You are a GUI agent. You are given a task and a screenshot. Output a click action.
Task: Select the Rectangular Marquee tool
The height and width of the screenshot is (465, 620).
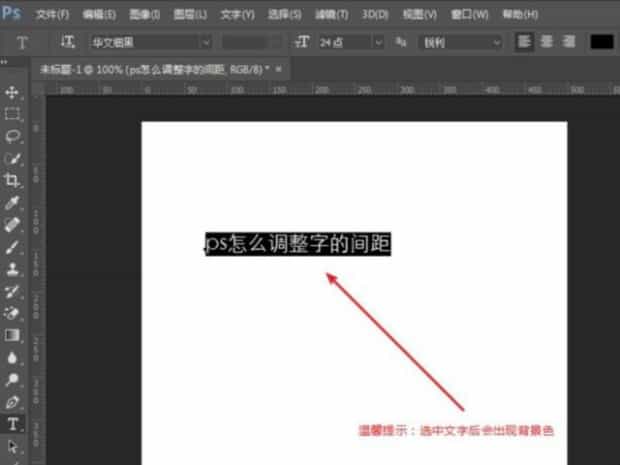click(13, 114)
